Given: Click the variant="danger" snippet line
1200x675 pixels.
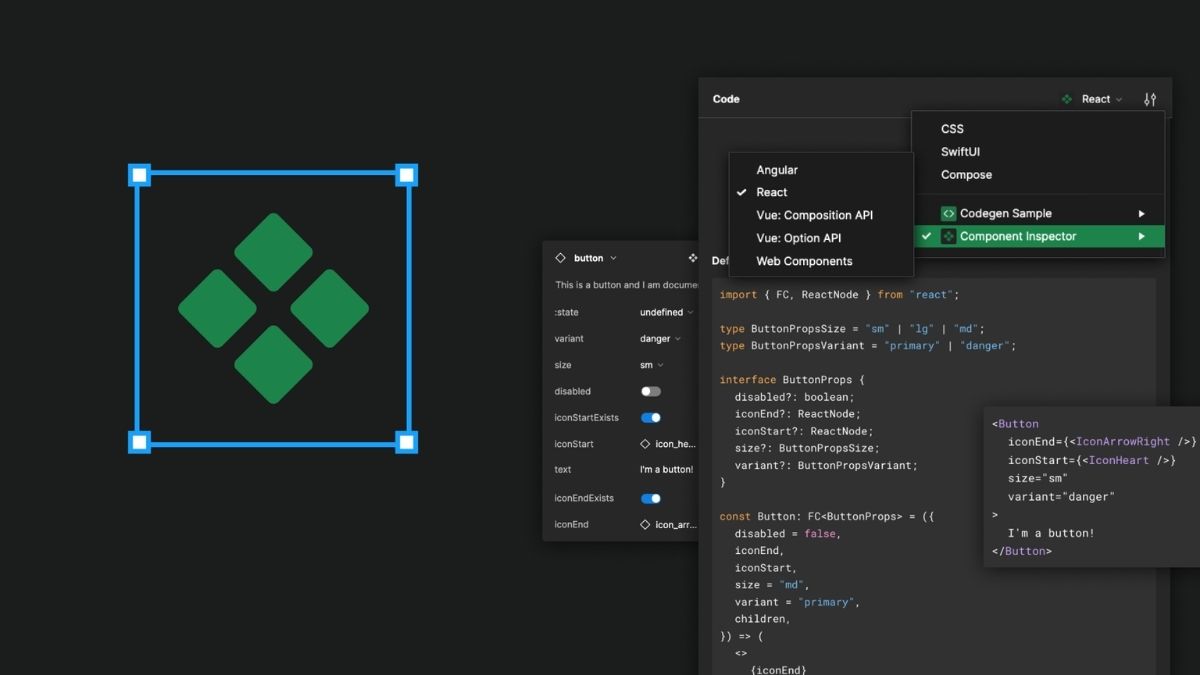Looking at the screenshot, I should pyautogui.click(x=1061, y=497).
